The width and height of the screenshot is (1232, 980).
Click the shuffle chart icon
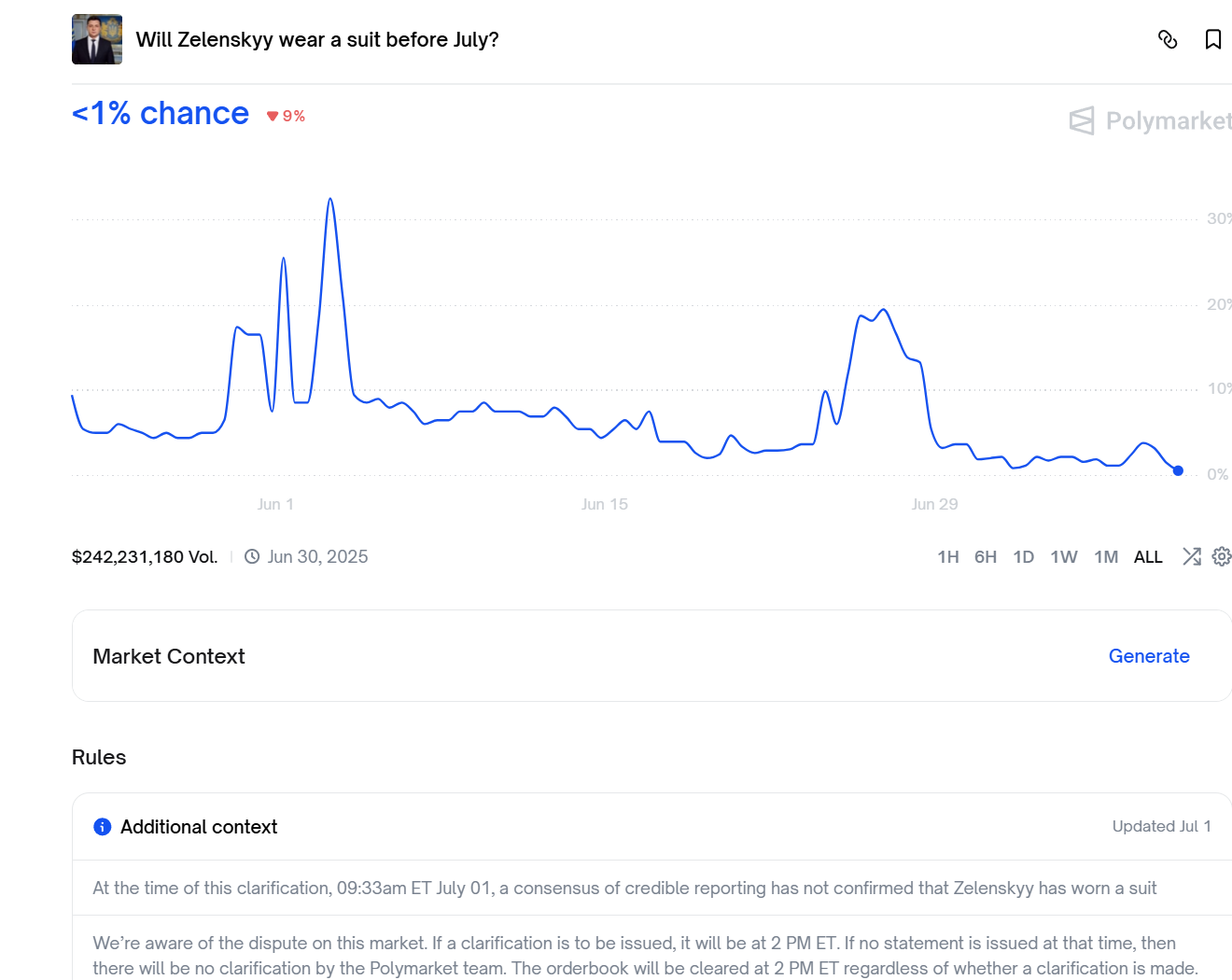[1192, 556]
